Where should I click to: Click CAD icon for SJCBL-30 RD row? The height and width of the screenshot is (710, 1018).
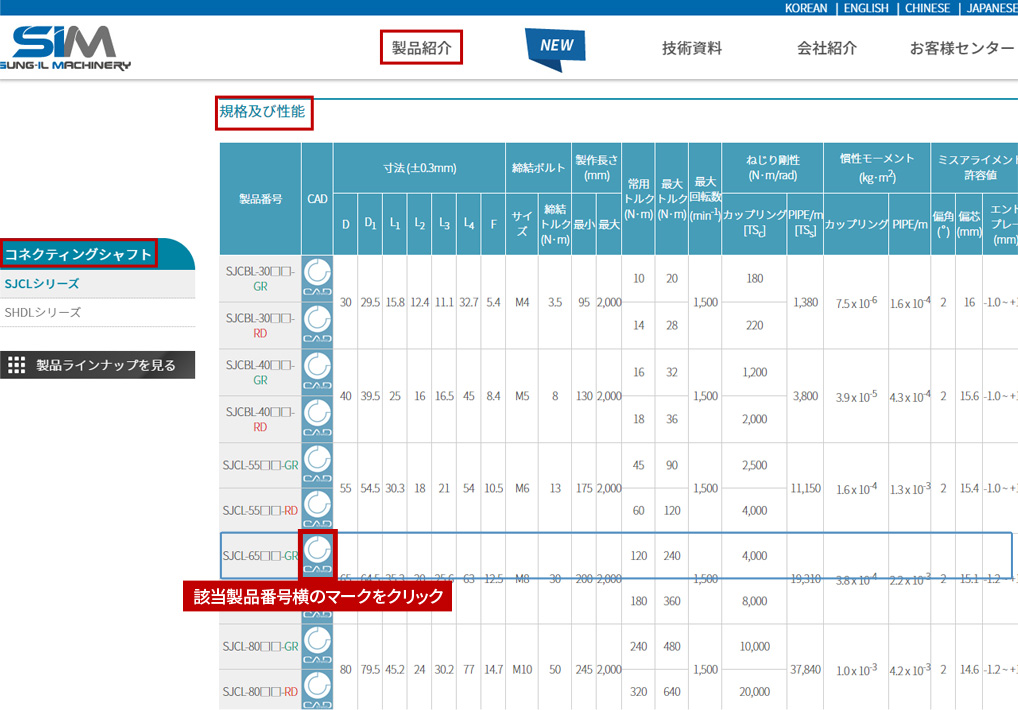(x=317, y=324)
